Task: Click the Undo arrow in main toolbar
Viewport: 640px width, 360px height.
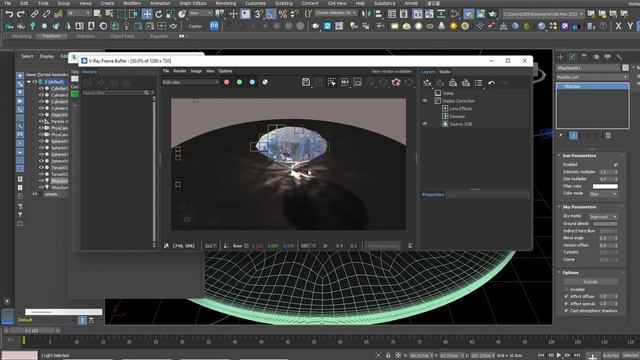Action: (x=9, y=14)
